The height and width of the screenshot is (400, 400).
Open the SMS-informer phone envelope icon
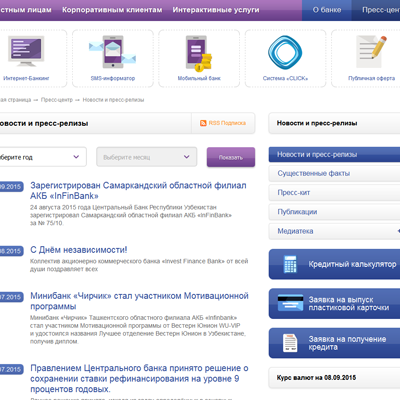click(113, 52)
